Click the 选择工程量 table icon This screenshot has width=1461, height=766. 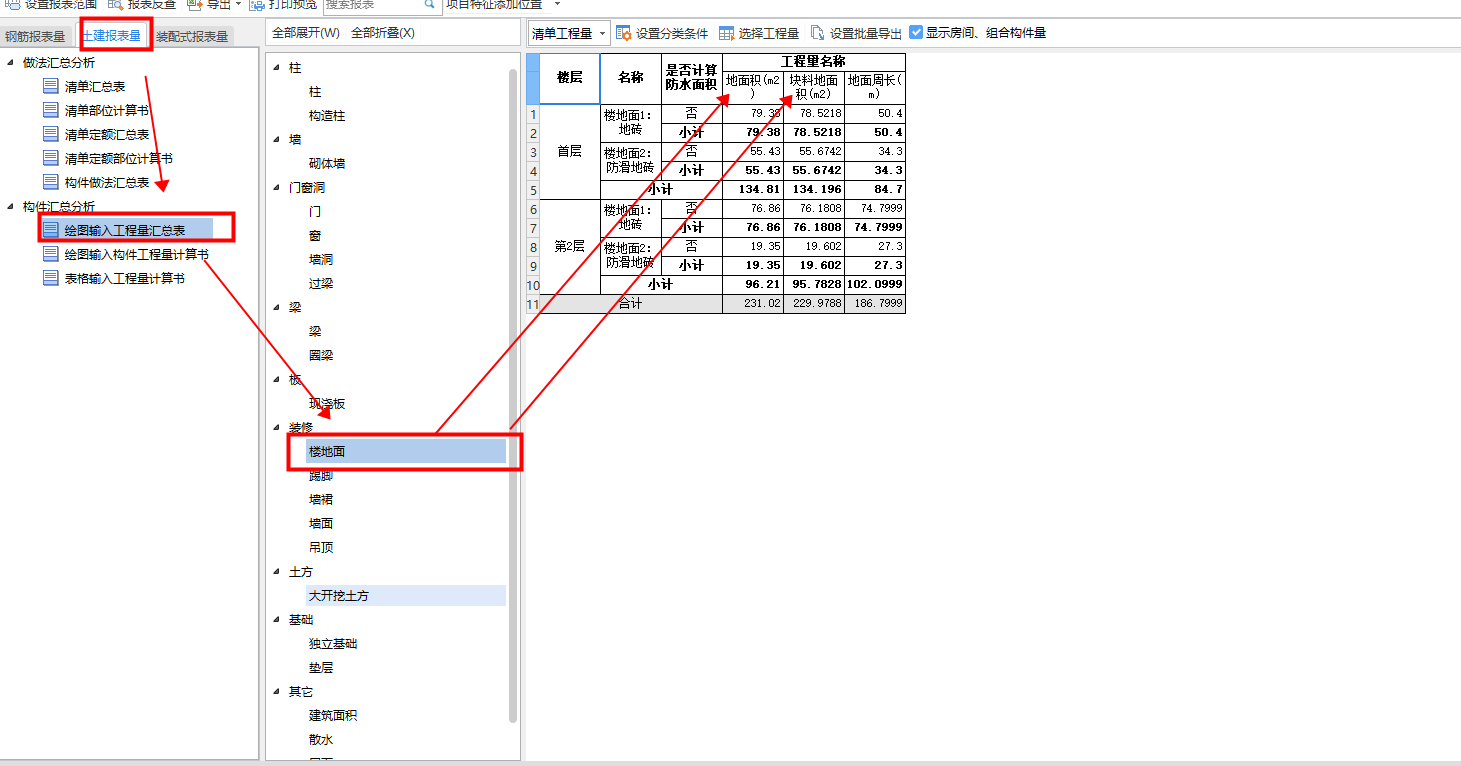point(726,33)
